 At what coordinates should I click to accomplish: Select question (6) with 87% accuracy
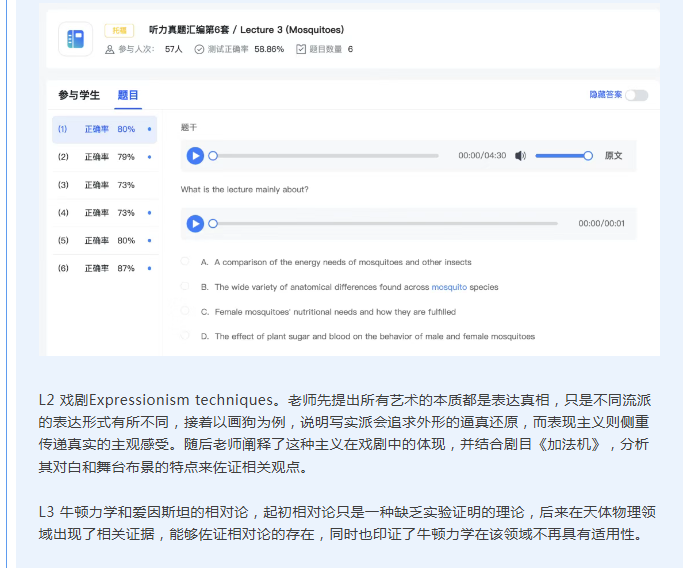coord(104,268)
